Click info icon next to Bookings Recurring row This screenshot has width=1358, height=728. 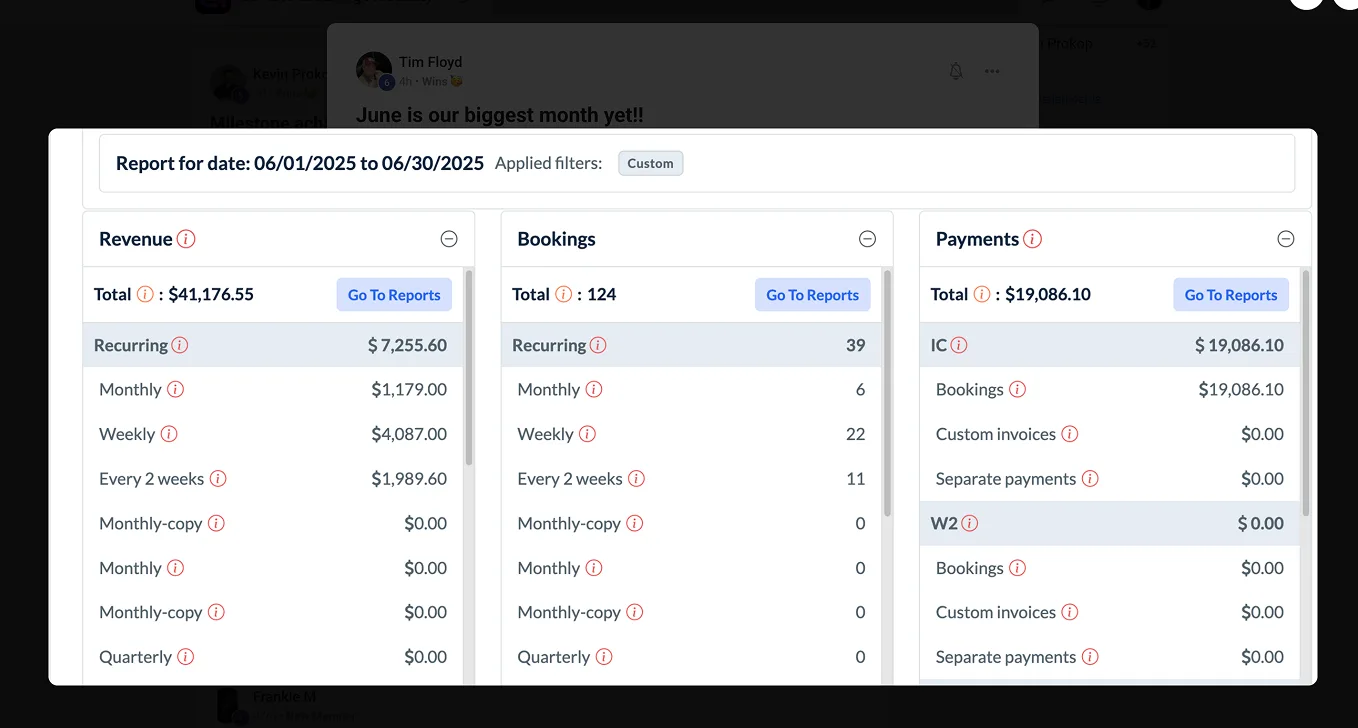[598, 345]
